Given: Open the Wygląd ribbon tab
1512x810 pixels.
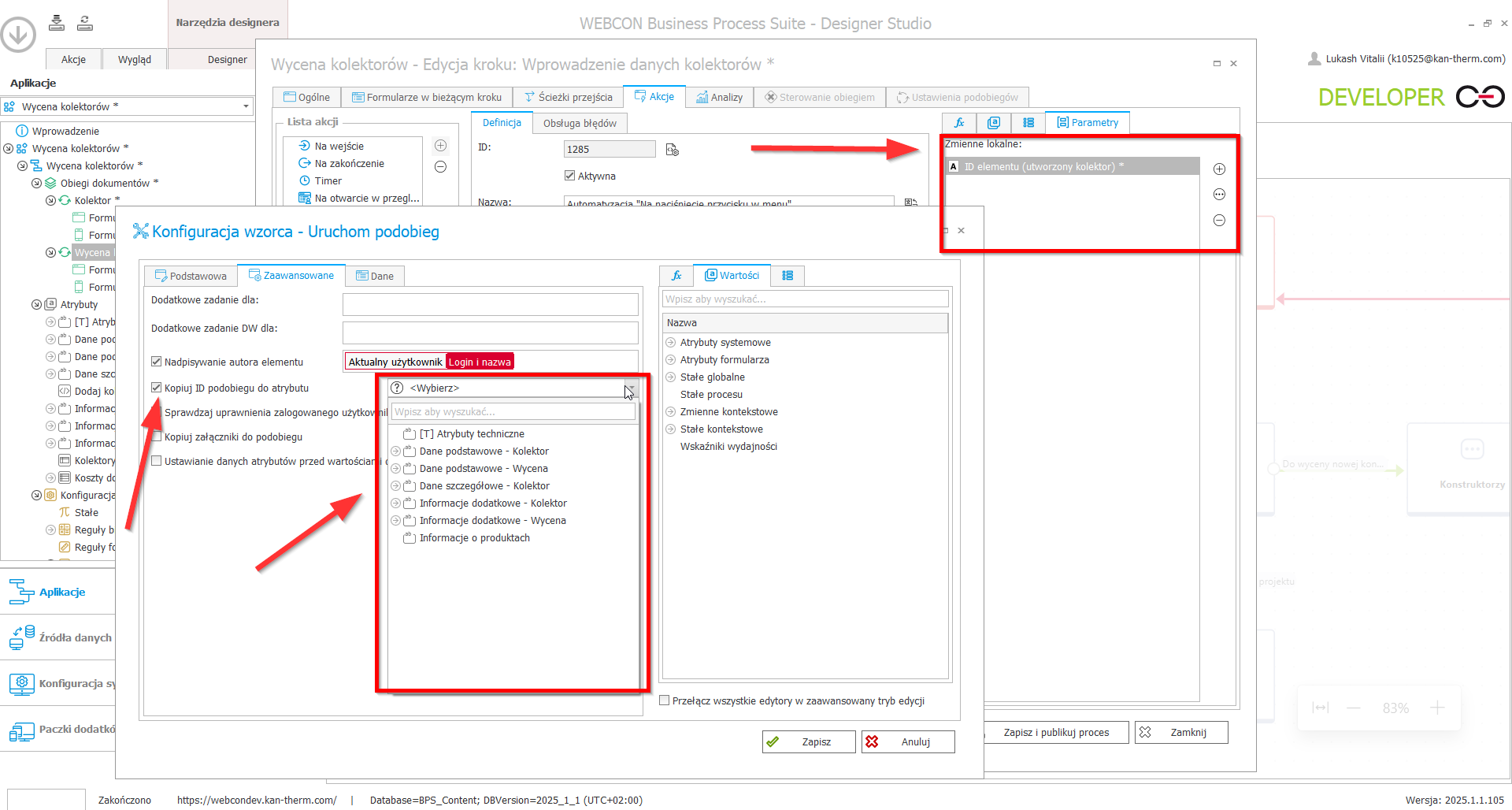Looking at the screenshot, I should pyautogui.click(x=135, y=59).
